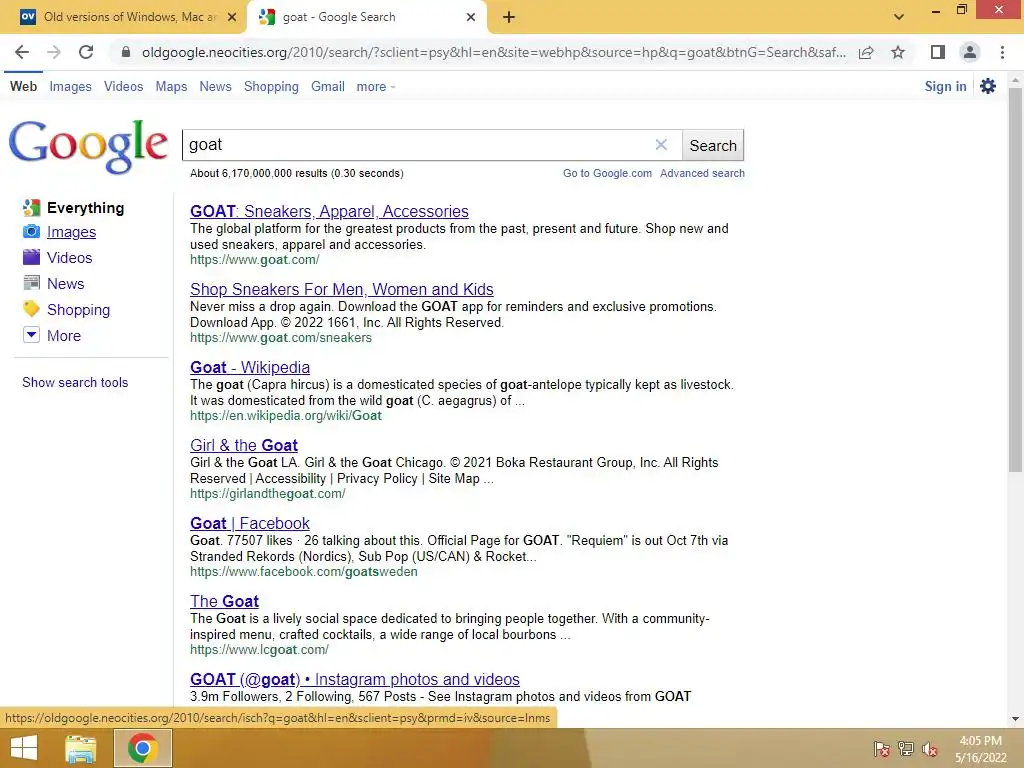This screenshot has width=1024, height=768.
Task: Click the share page icon in address bar
Action: [866, 52]
